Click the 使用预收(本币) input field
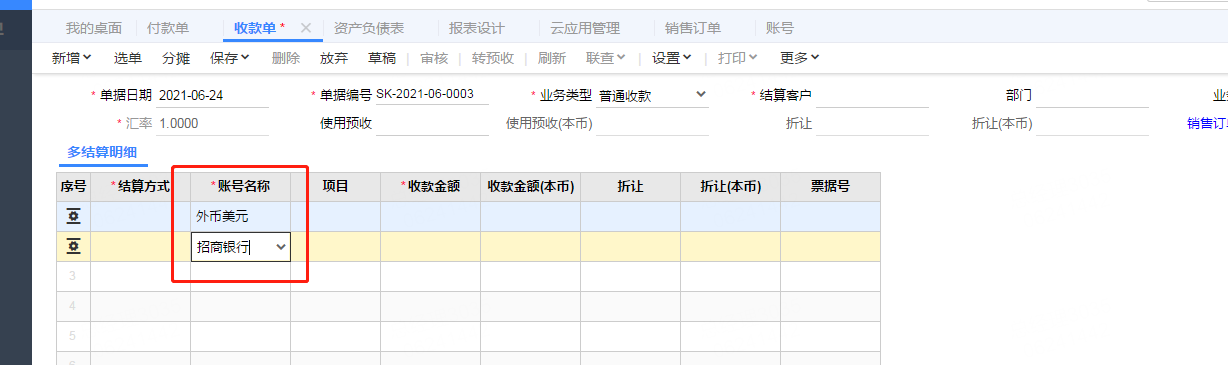Screen dimensions: 1228x365 point(653,124)
